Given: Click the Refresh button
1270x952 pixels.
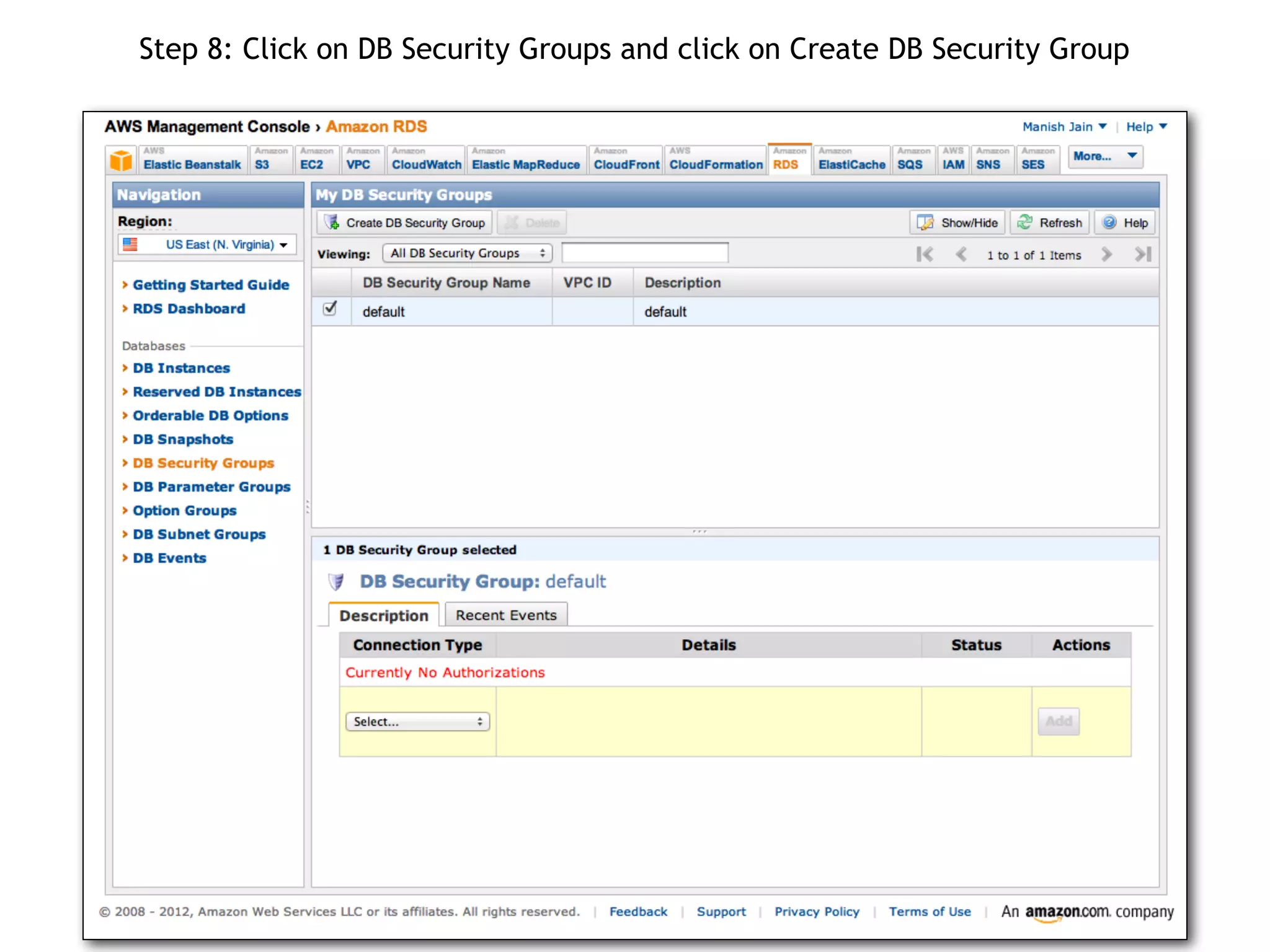Looking at the screenshot, I should pos(1050,223).
